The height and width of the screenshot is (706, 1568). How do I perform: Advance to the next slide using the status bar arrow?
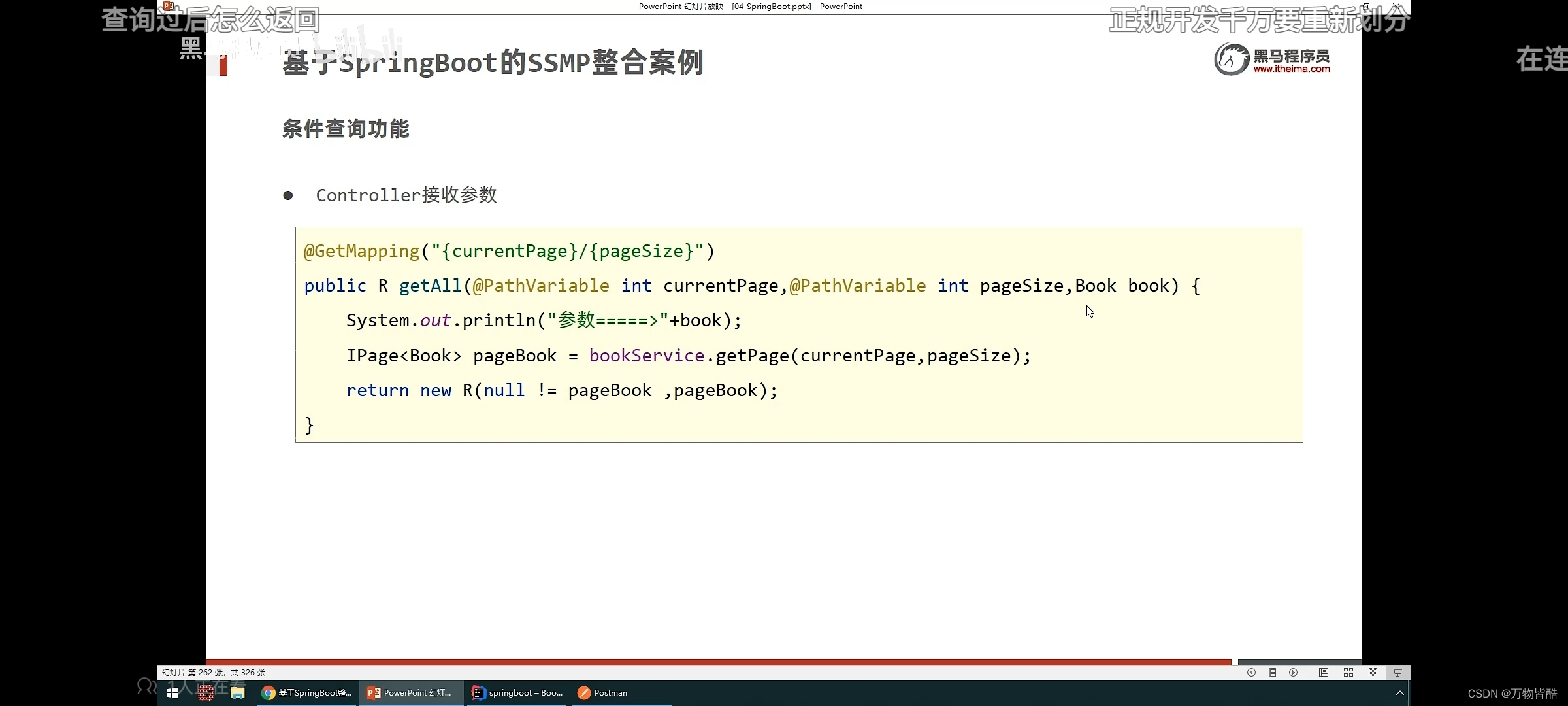click(x=1293, y=672)
